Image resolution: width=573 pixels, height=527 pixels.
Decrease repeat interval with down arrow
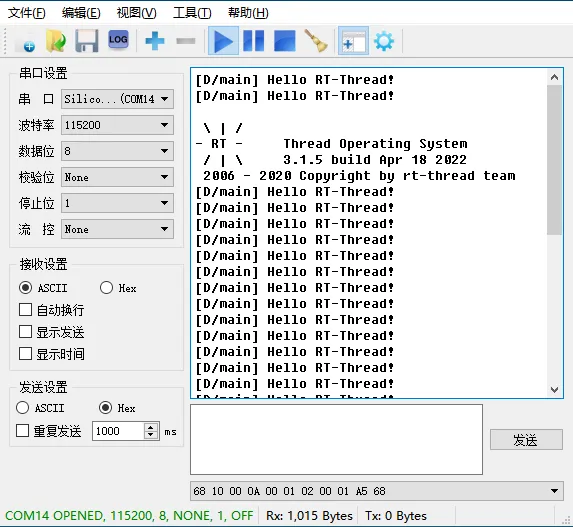(x=151, y=435)
